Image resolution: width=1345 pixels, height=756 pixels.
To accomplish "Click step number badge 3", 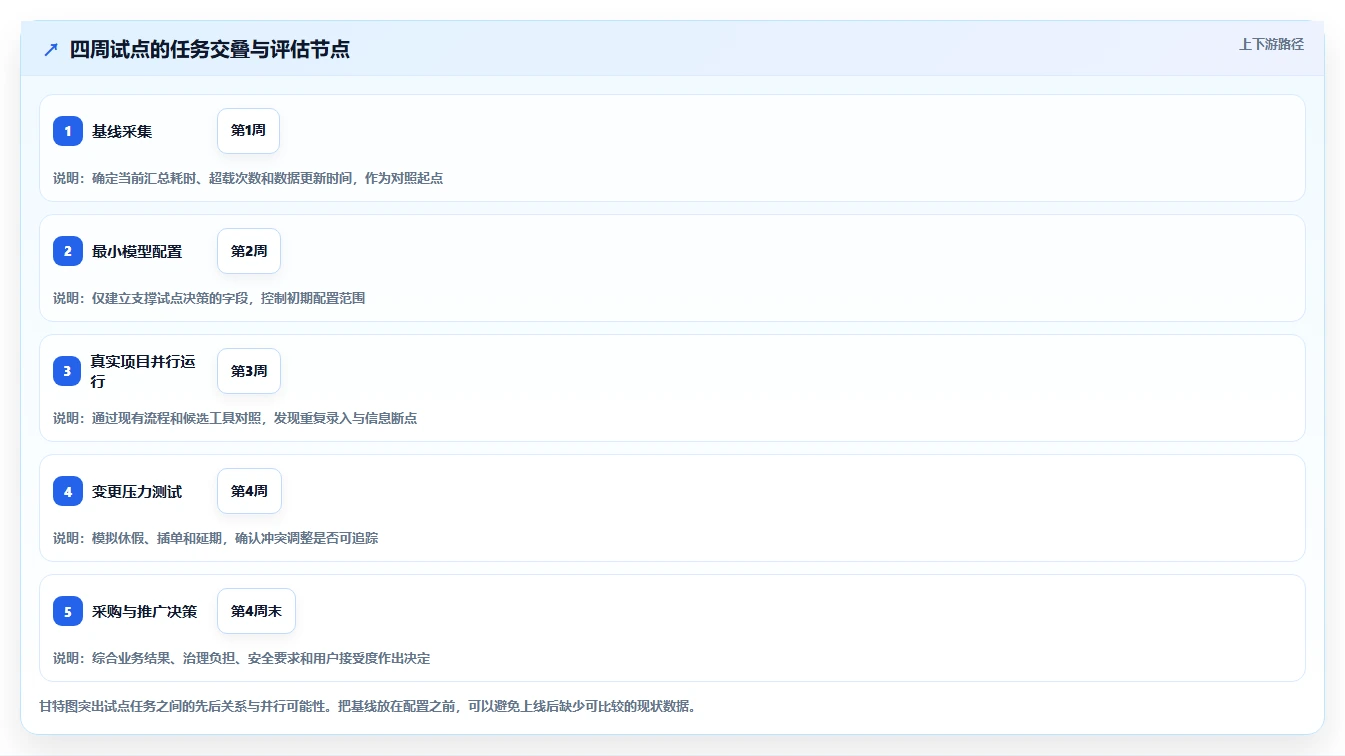I will (x=68, y=371).
